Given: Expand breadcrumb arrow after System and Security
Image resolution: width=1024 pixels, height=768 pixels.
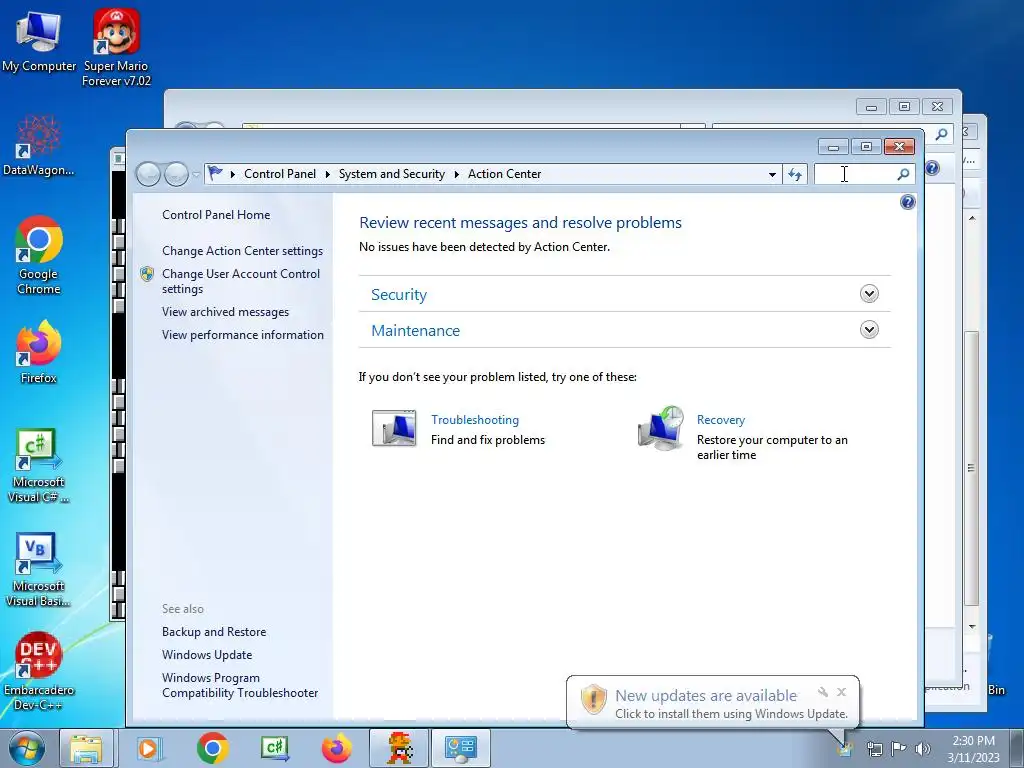Looking at the screenshot, I should tap(456, 174).
